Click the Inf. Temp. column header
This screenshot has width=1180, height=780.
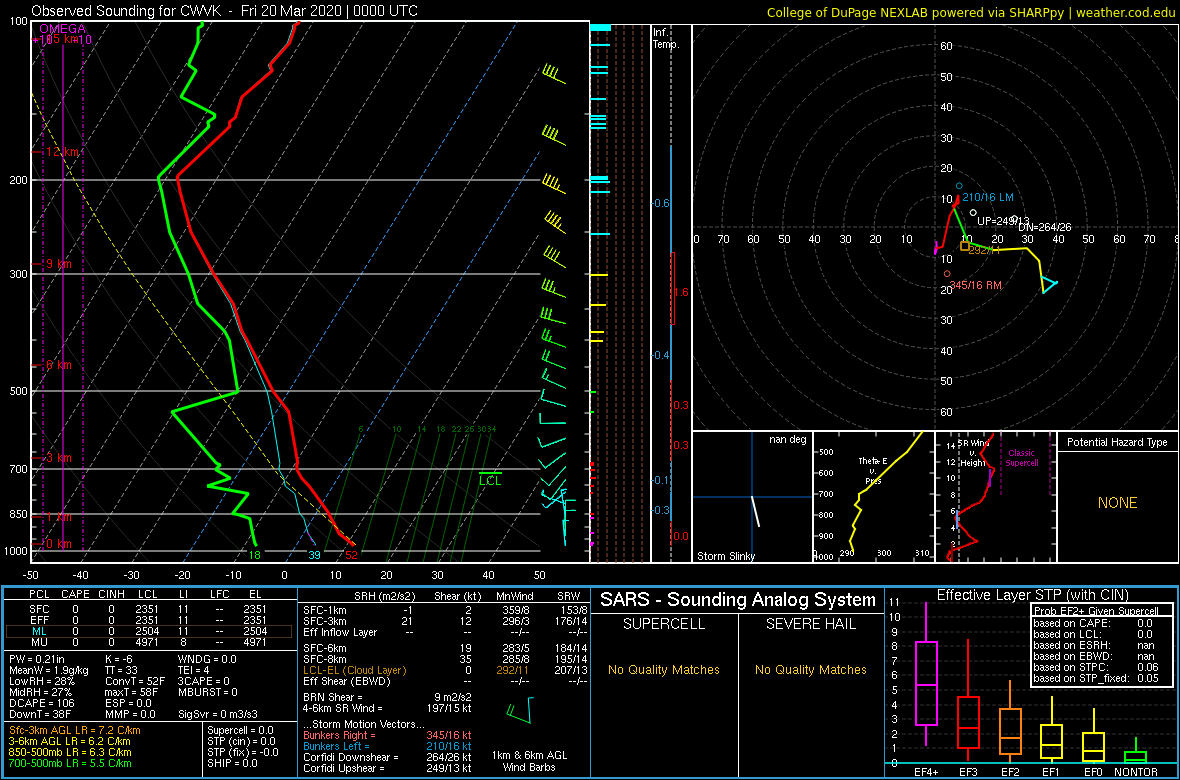[666, 39]
